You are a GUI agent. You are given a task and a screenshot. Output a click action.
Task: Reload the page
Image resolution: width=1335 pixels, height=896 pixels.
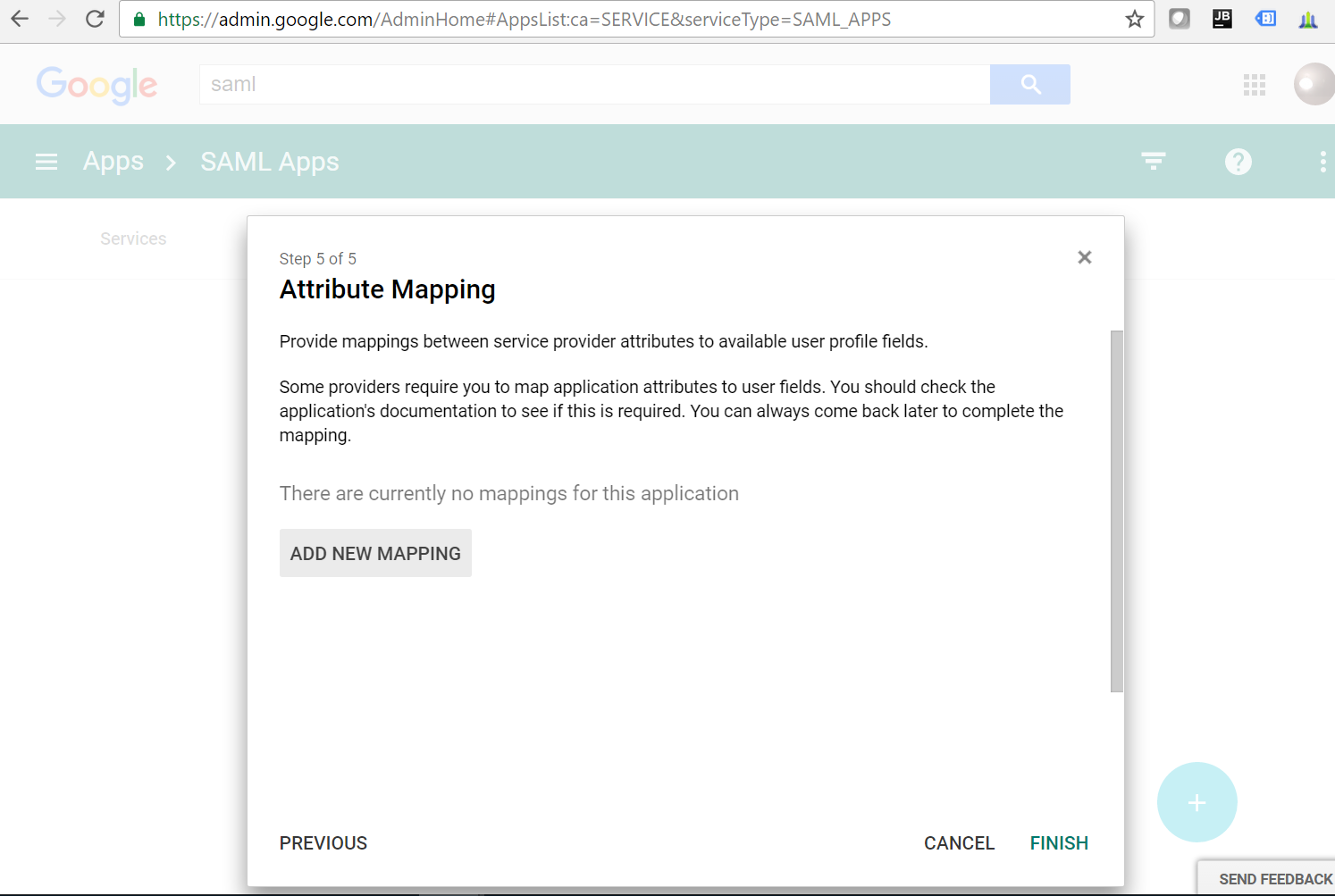95,18
